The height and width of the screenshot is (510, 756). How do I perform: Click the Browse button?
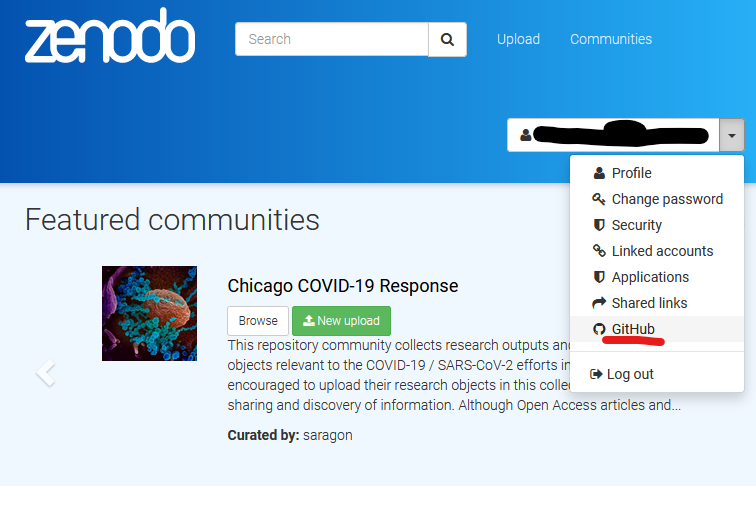pos(258,321)
